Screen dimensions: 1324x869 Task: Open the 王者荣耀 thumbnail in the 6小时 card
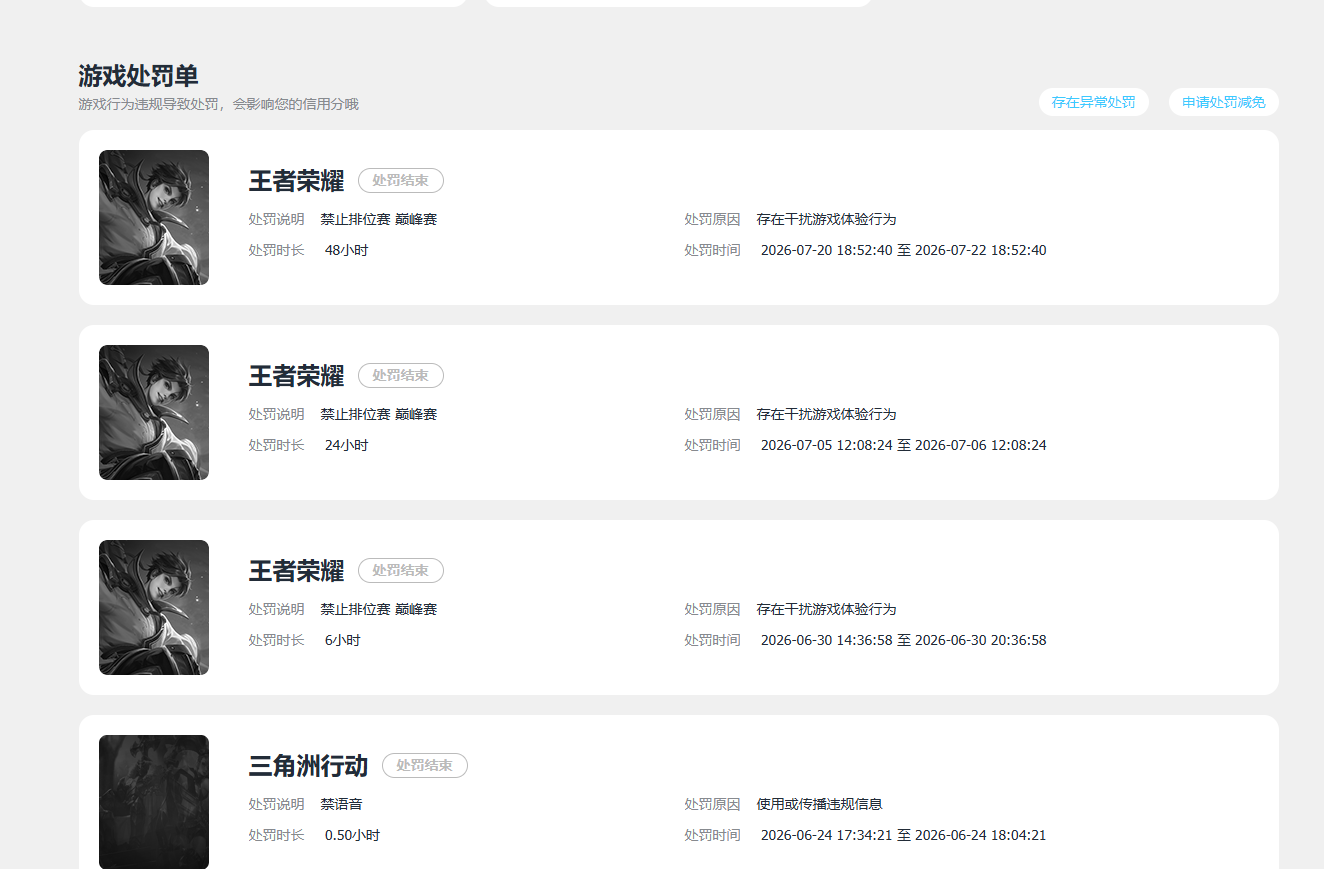pyautogui.click(x=154, y=607)
